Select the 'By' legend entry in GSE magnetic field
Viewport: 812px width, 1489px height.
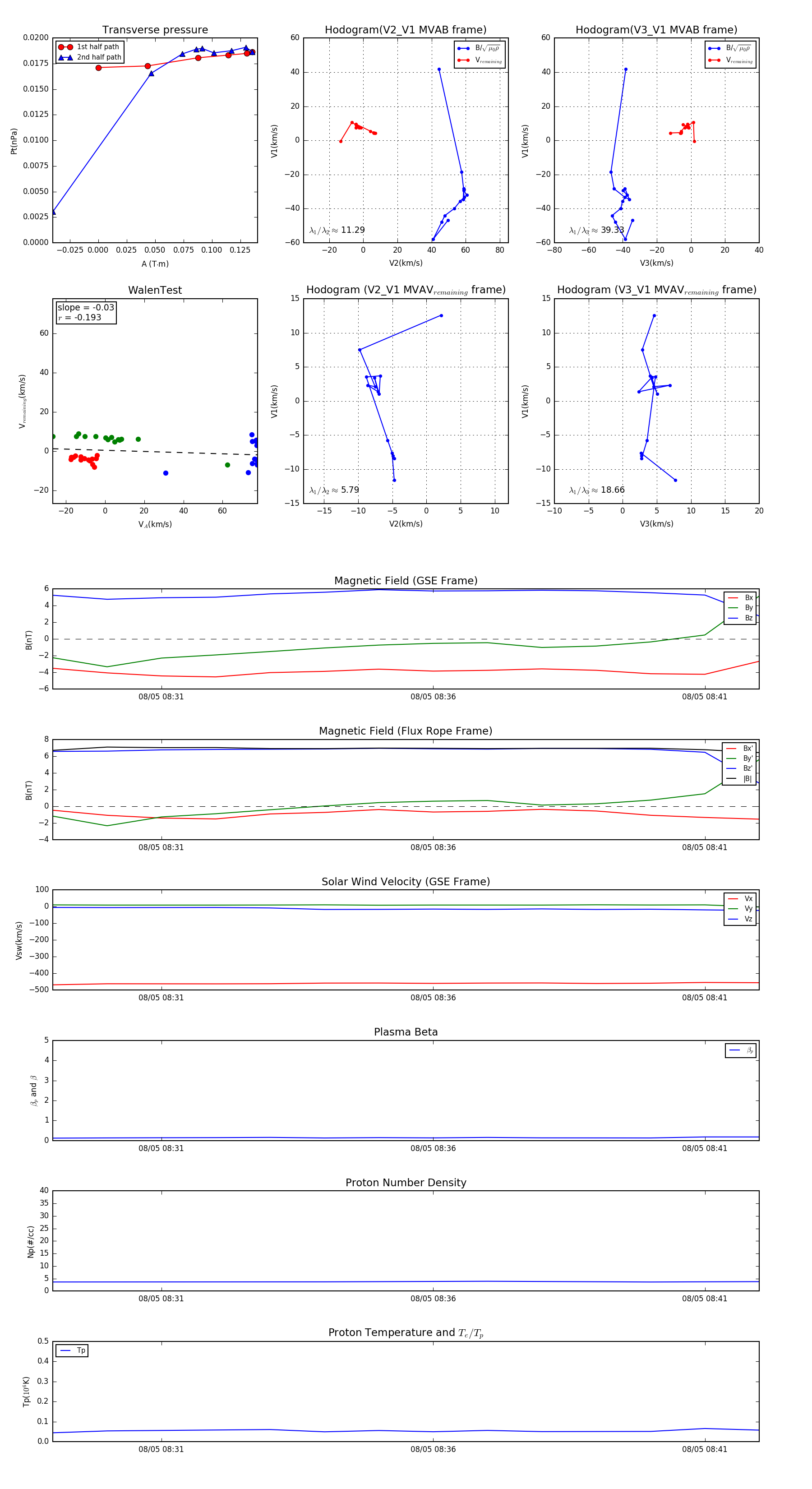click(x=740, y=607)
